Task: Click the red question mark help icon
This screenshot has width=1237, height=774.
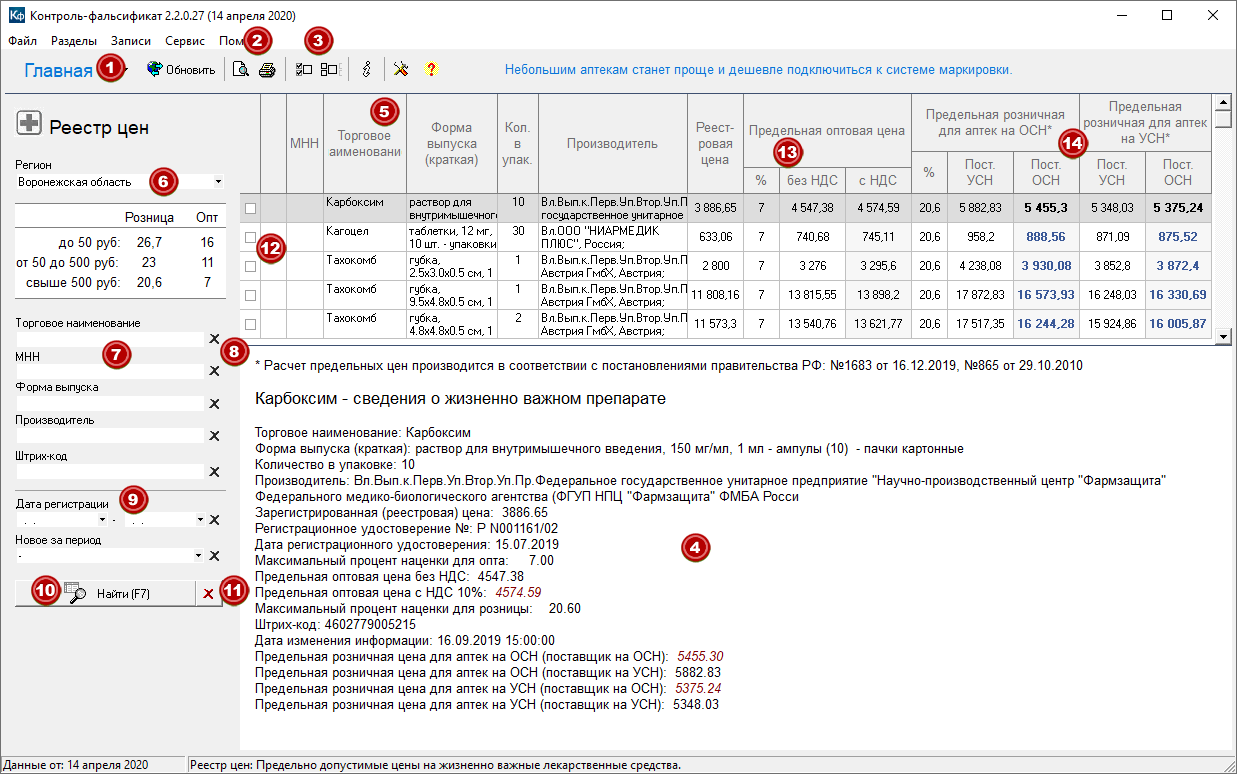Action: pyautogui.click(x=431, y=70)
